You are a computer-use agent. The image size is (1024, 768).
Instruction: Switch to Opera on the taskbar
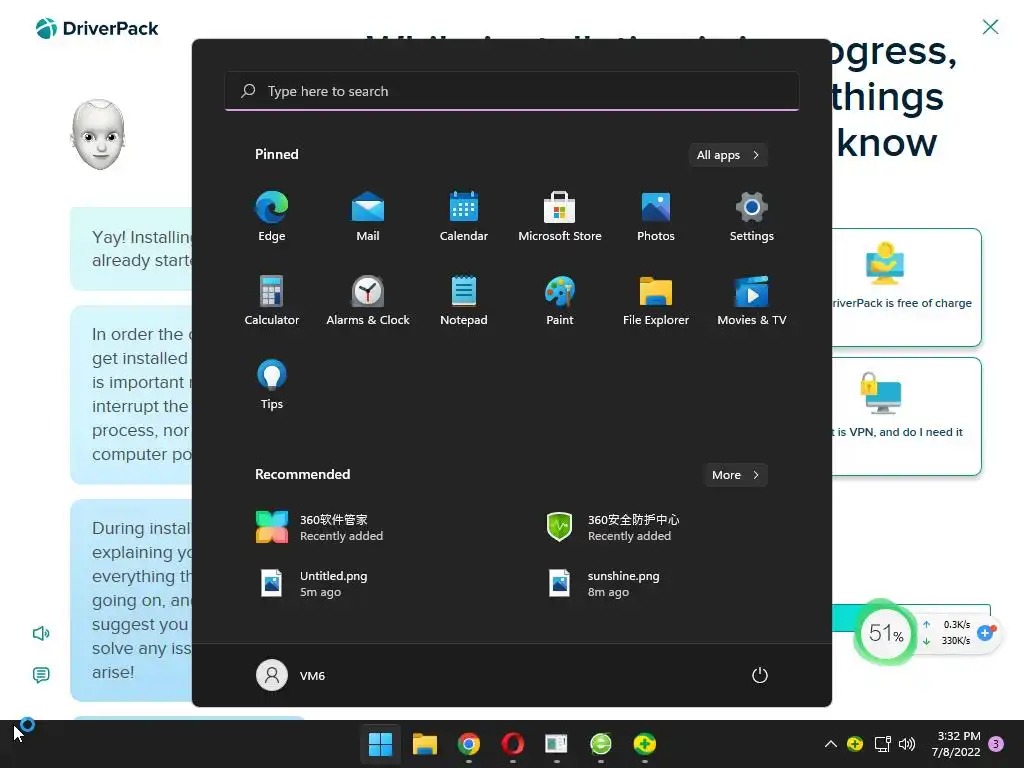click(513, 744)
